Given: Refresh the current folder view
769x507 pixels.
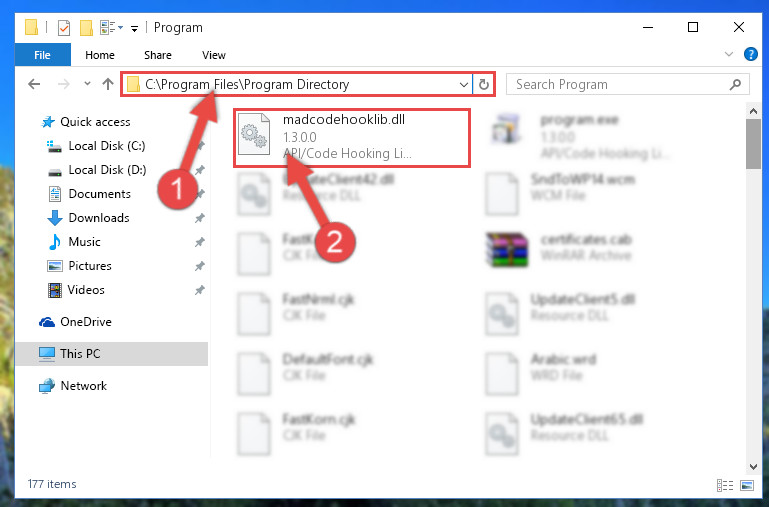Looking at the screenshot, I should pos(484,84).
